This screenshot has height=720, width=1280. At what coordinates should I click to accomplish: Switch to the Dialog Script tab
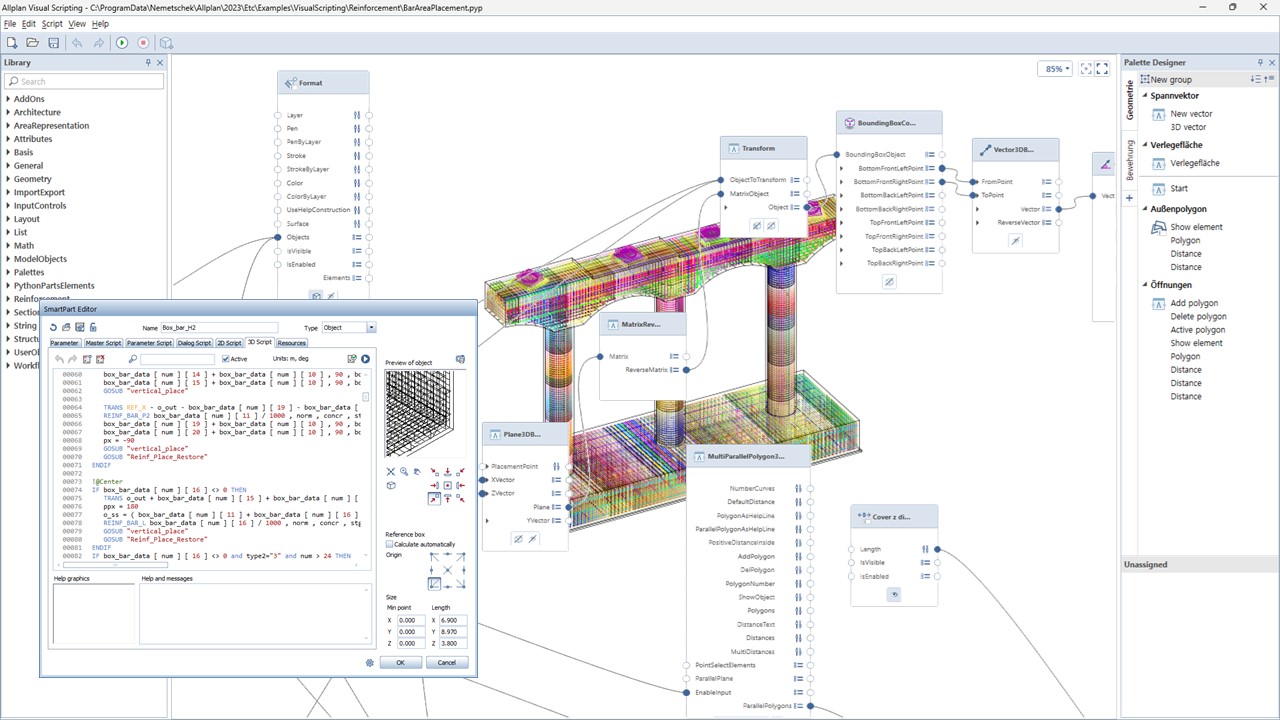[x=194, y=343]
